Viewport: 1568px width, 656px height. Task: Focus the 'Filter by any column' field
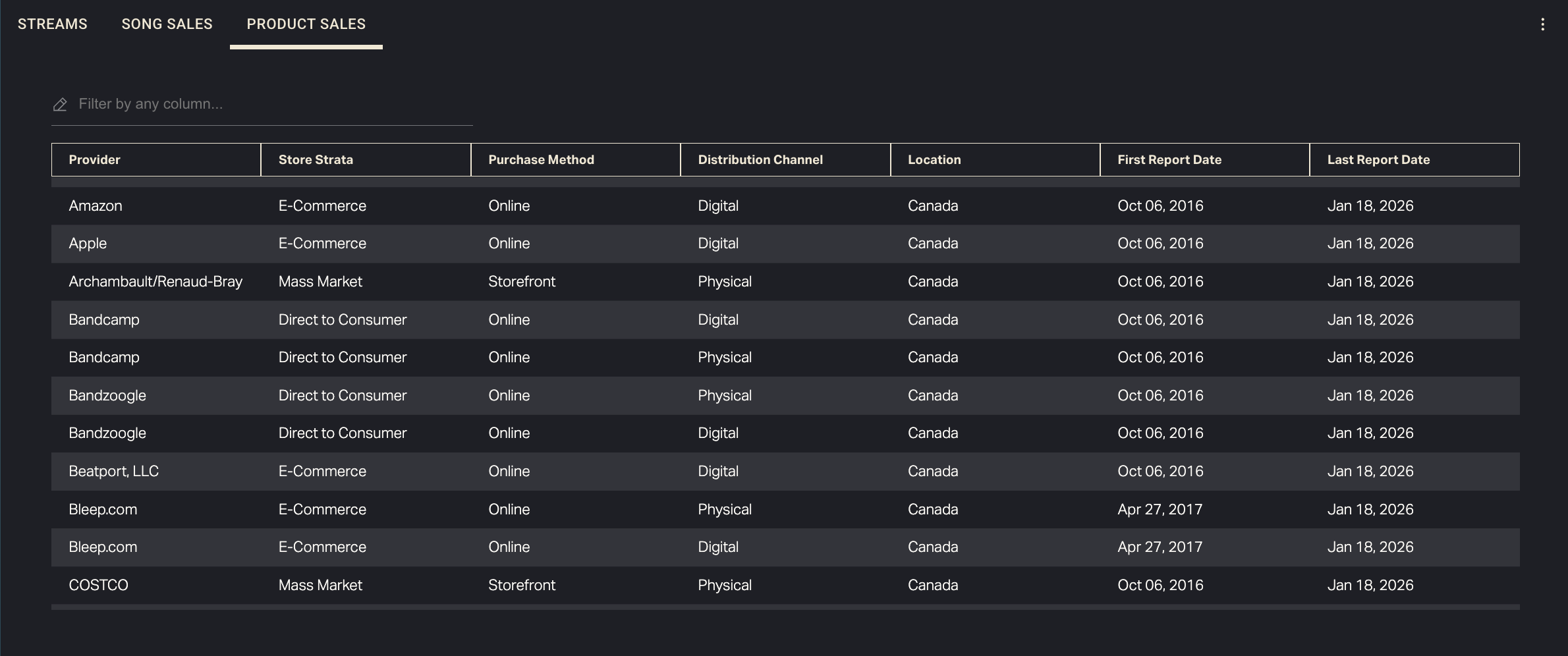pyautogui.click(x=270, y=104)
